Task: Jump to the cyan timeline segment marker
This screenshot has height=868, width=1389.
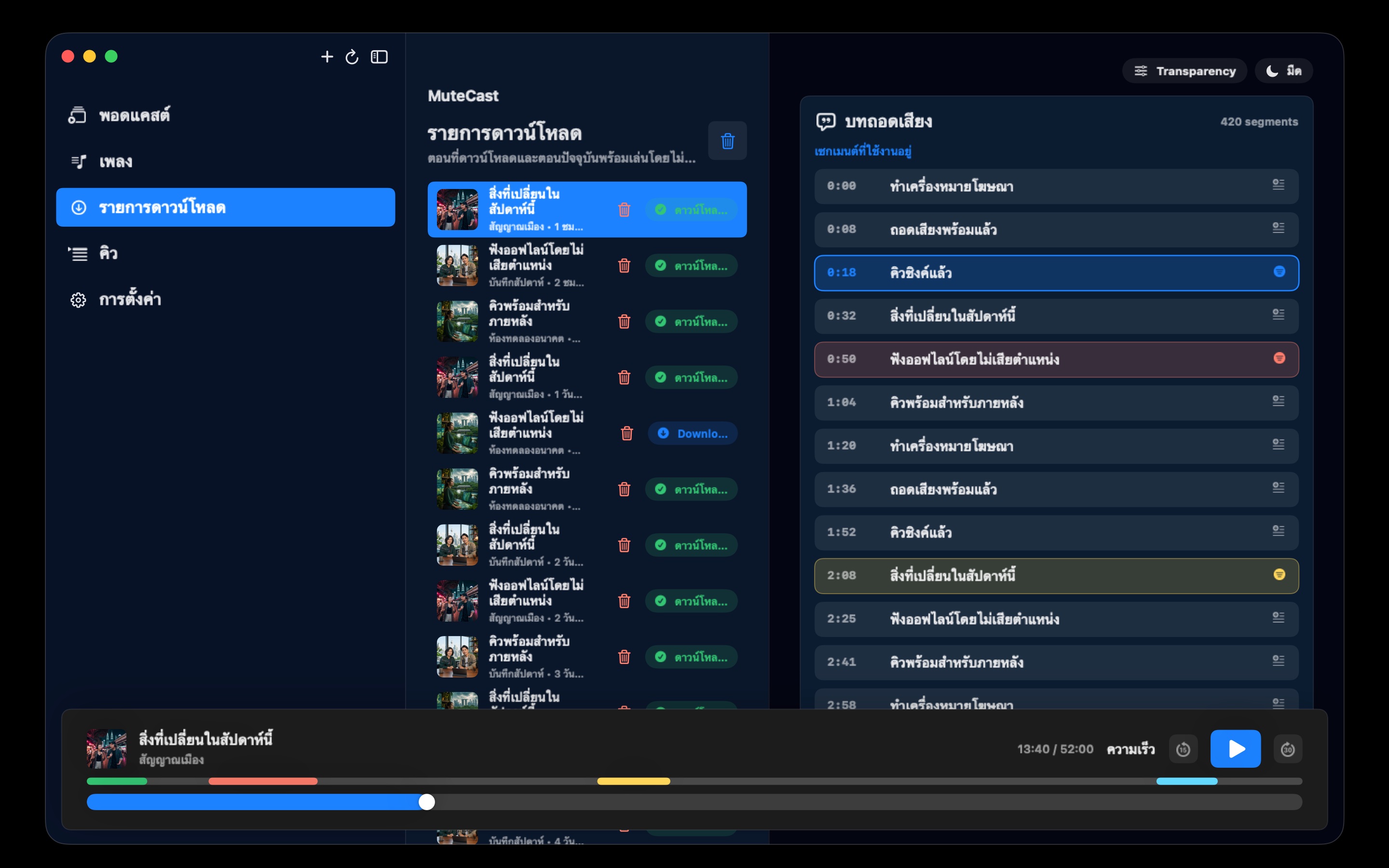Action: pos(1187,781)
